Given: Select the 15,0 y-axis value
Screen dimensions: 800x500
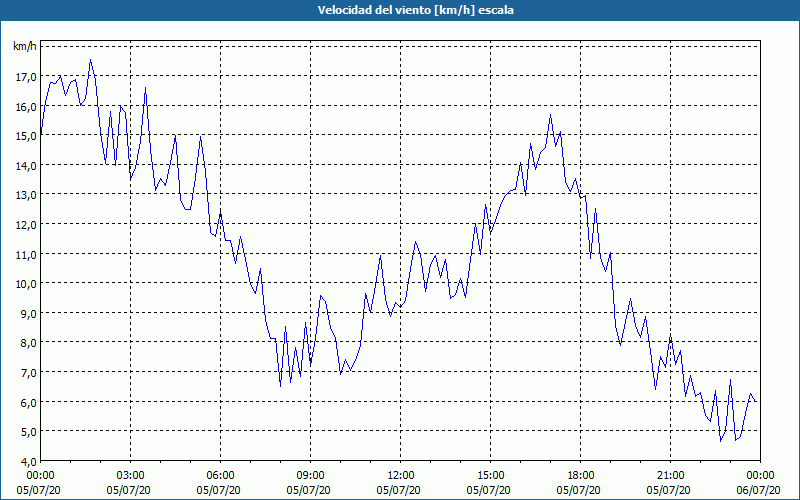Looking at the screenshot, I should pos(26,136).
